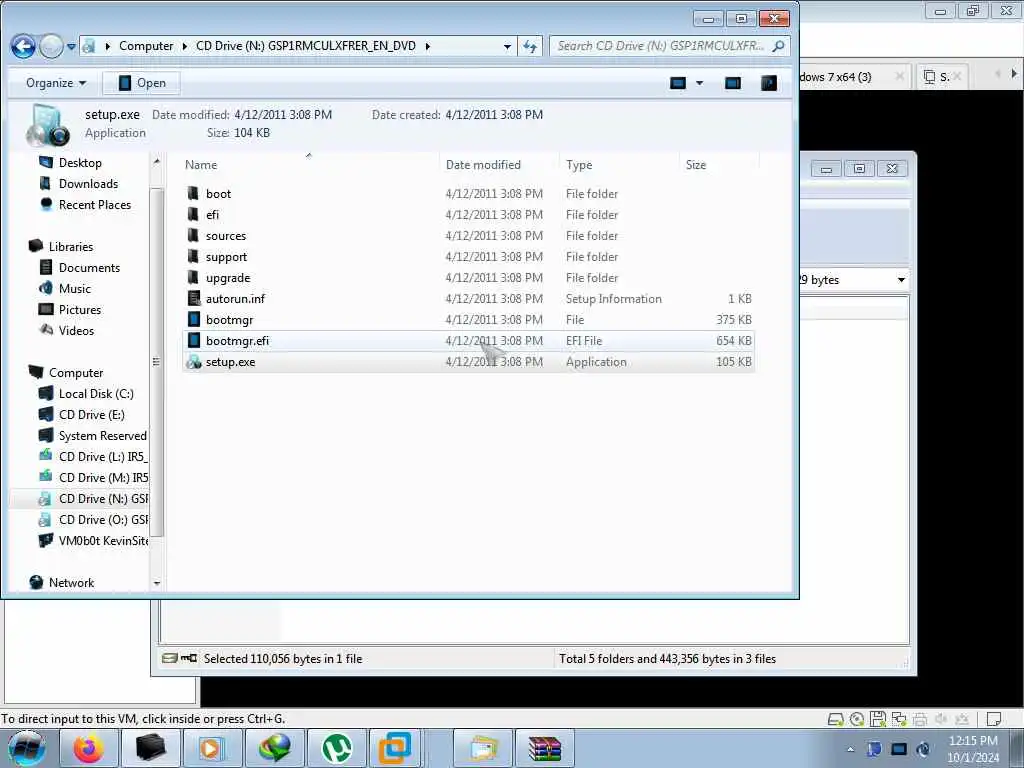Viewport: 1024px width, 768px height.
Task: Refresh the CD Drive (N:) folder view
Action: (530, 46)
